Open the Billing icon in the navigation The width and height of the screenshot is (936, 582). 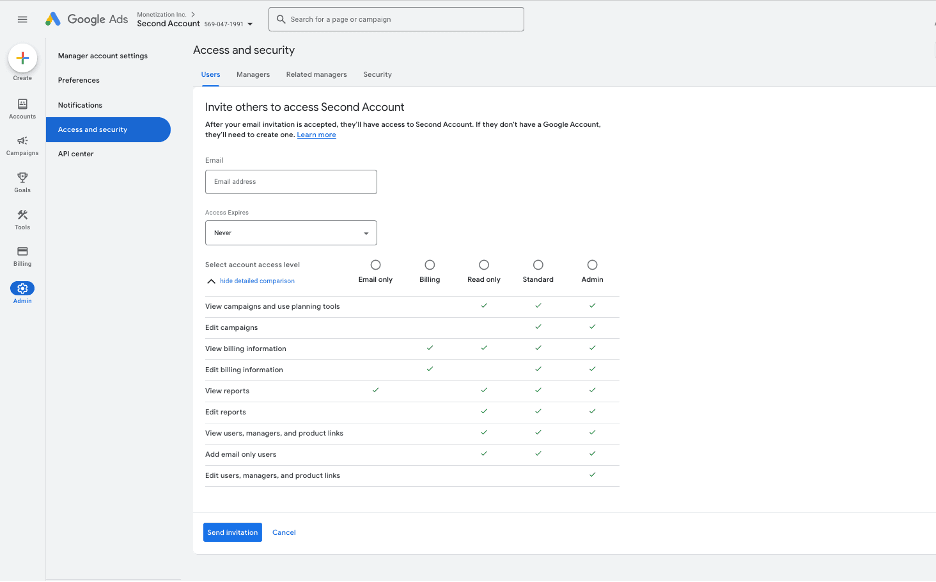(22, 252)
